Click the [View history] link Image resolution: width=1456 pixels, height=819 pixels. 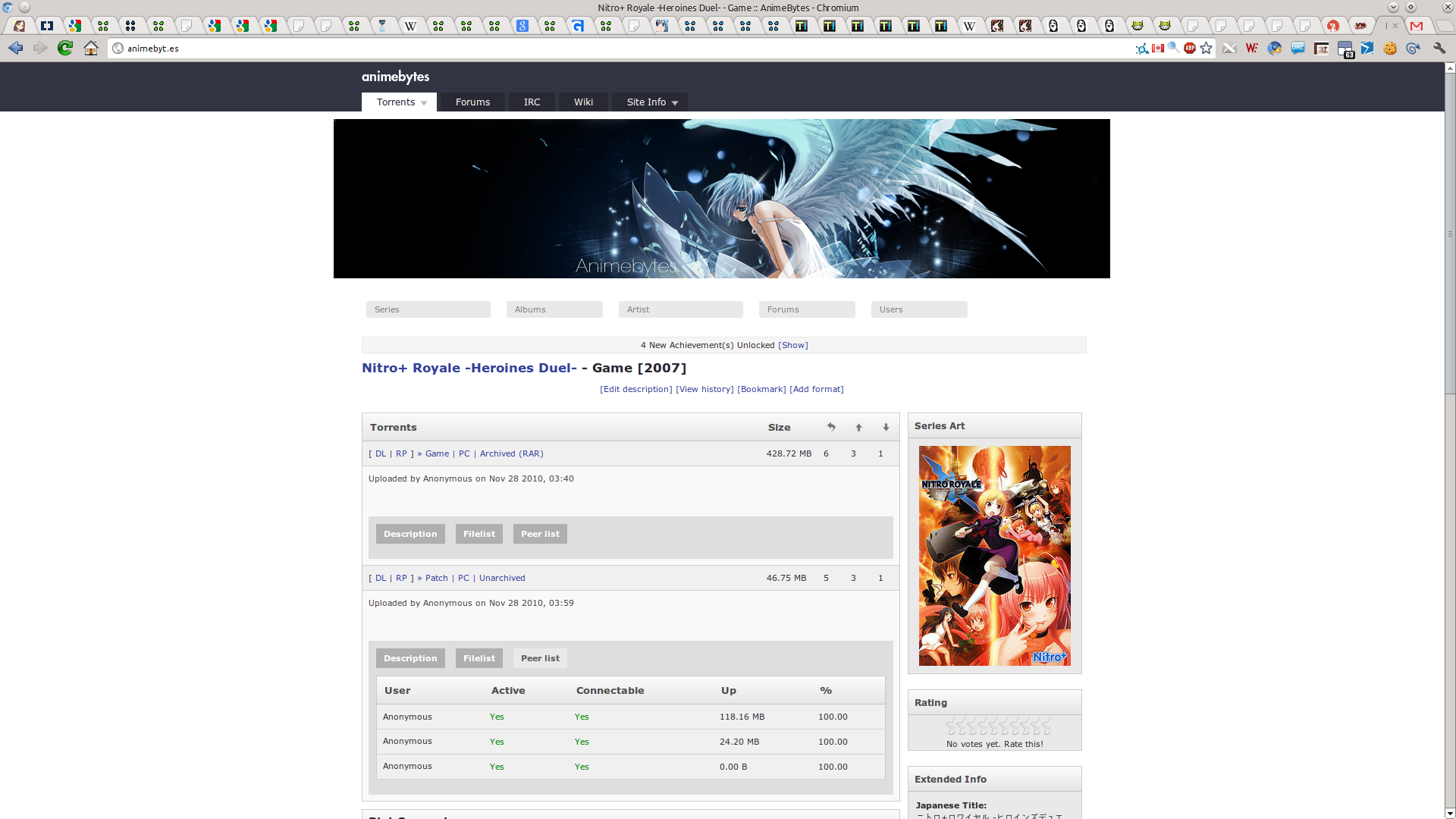(704, 389)
